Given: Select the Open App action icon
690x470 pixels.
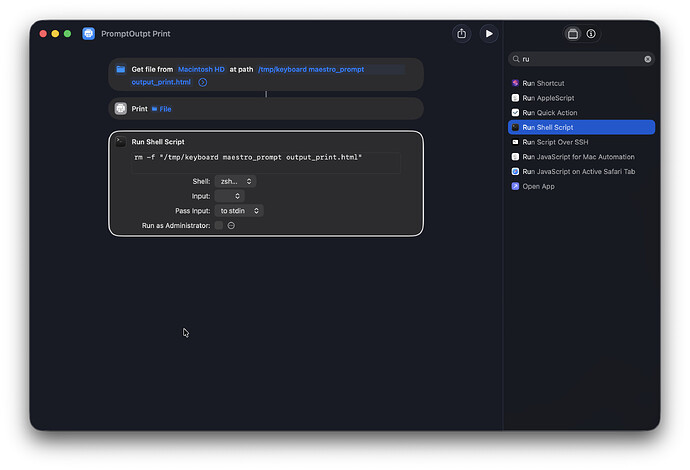Looking at the screenshot, I should (515, 186).
